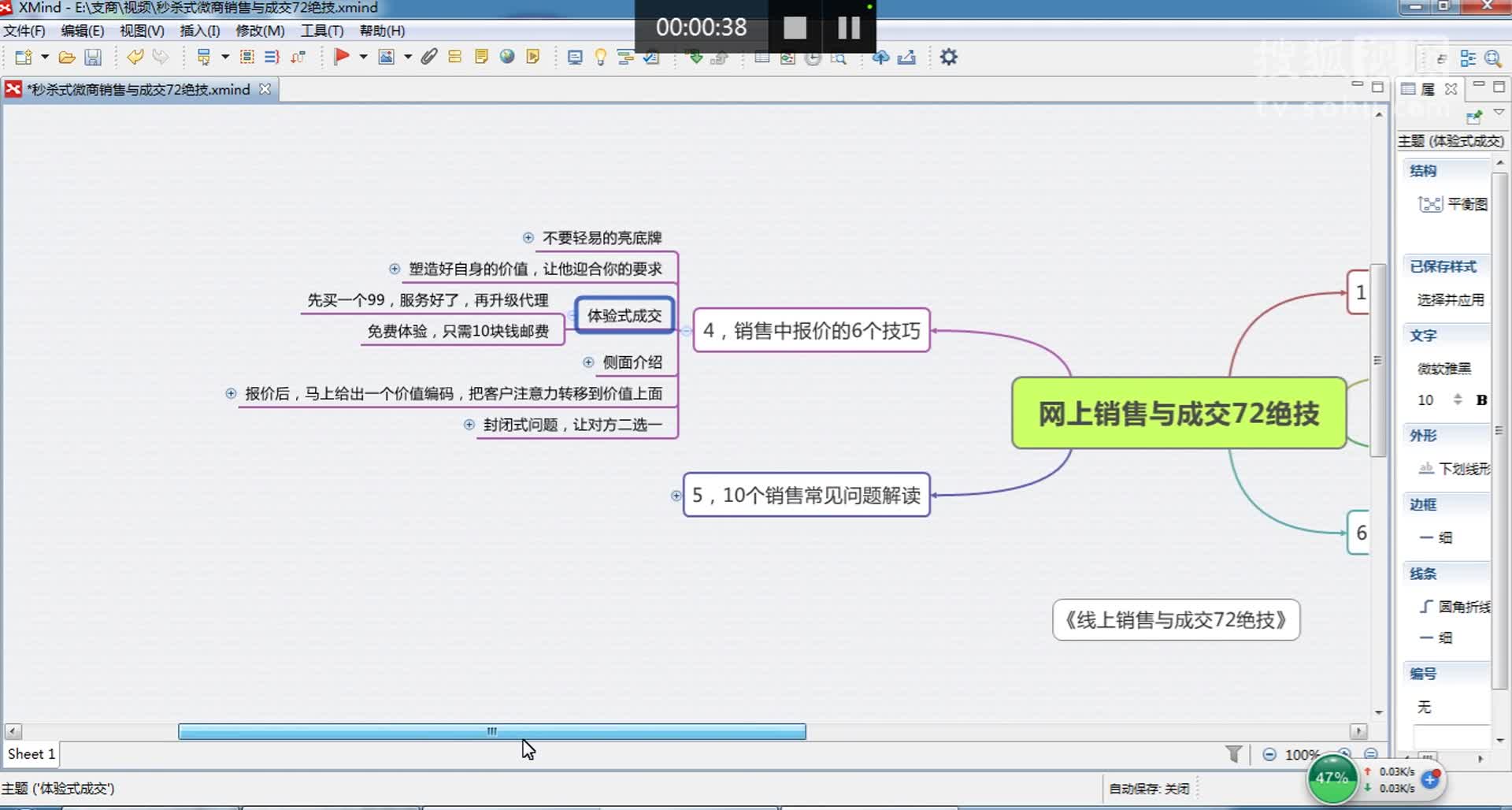Toggle bold for the topic text
This screenshot has height=810, width=1512.
click(x=1482, y=399)
